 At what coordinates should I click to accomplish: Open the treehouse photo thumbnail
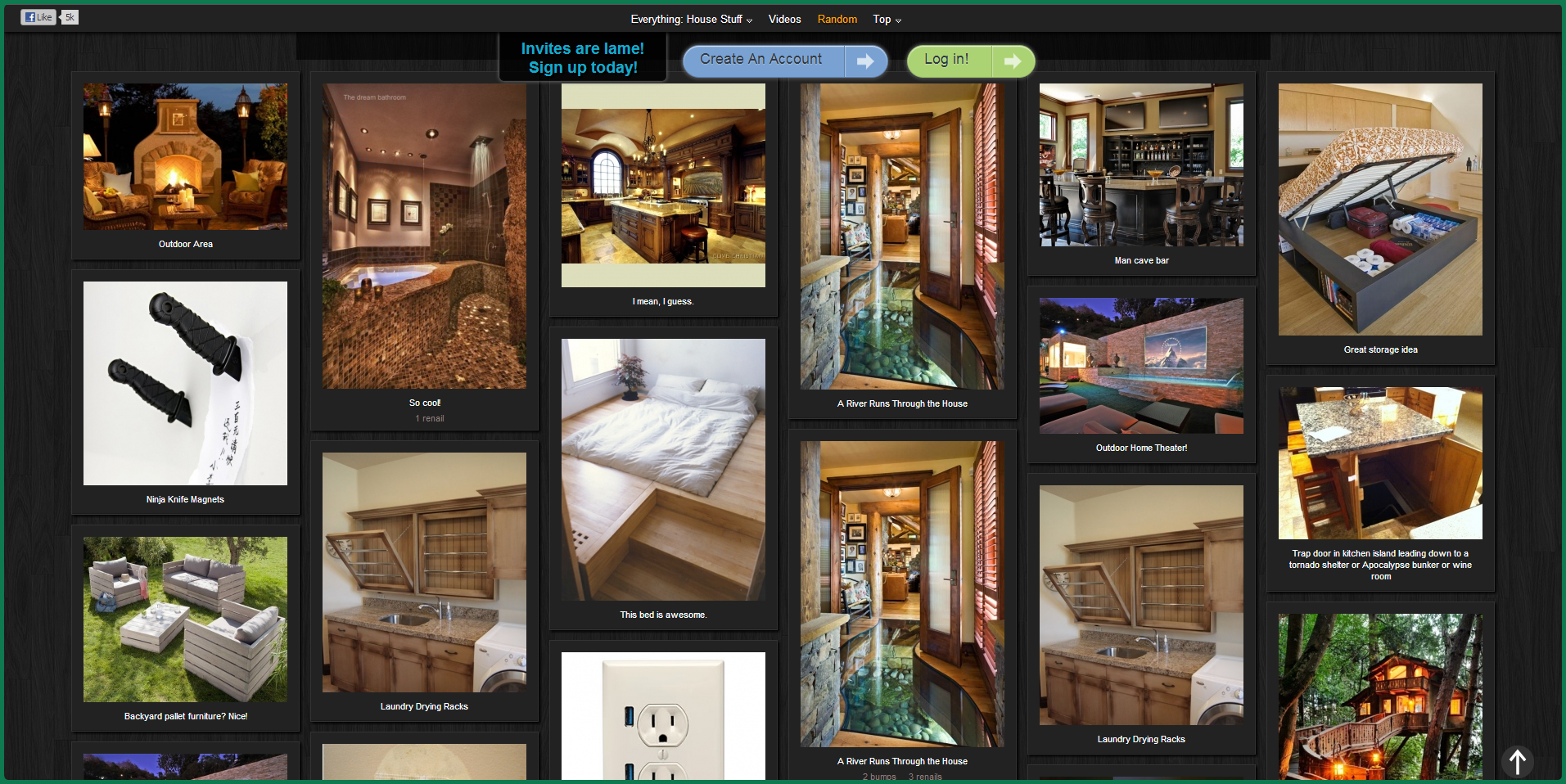coord(1380,696)
